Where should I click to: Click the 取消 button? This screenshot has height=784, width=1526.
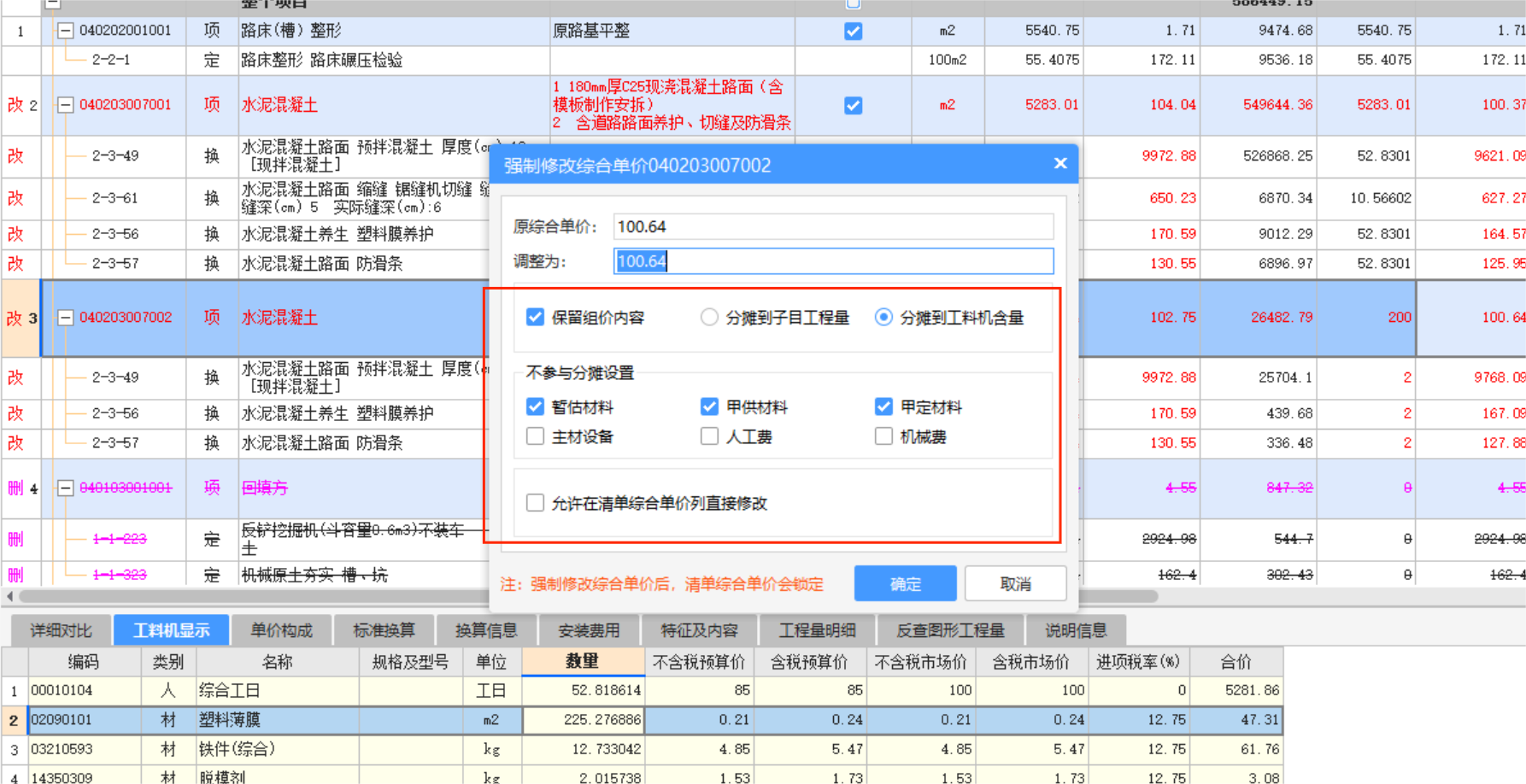click(x=1016, y=584)
